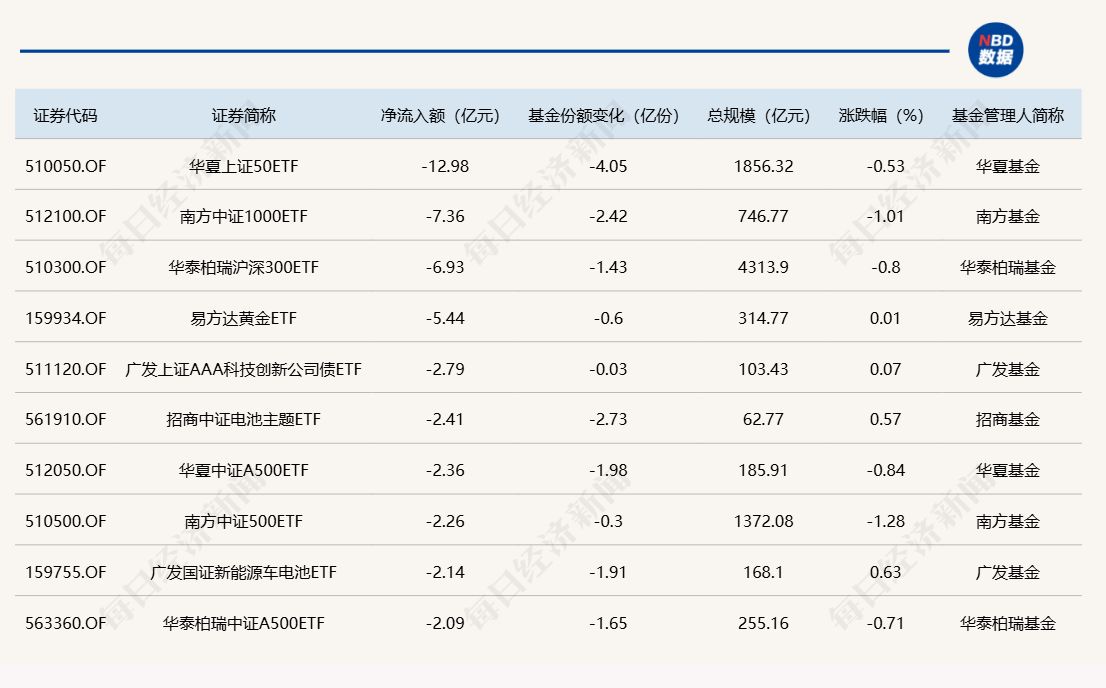Viewport: 1106px width, 688px height.
Task: Click the 证券简称 column header
Action: (x=243, y=115)
